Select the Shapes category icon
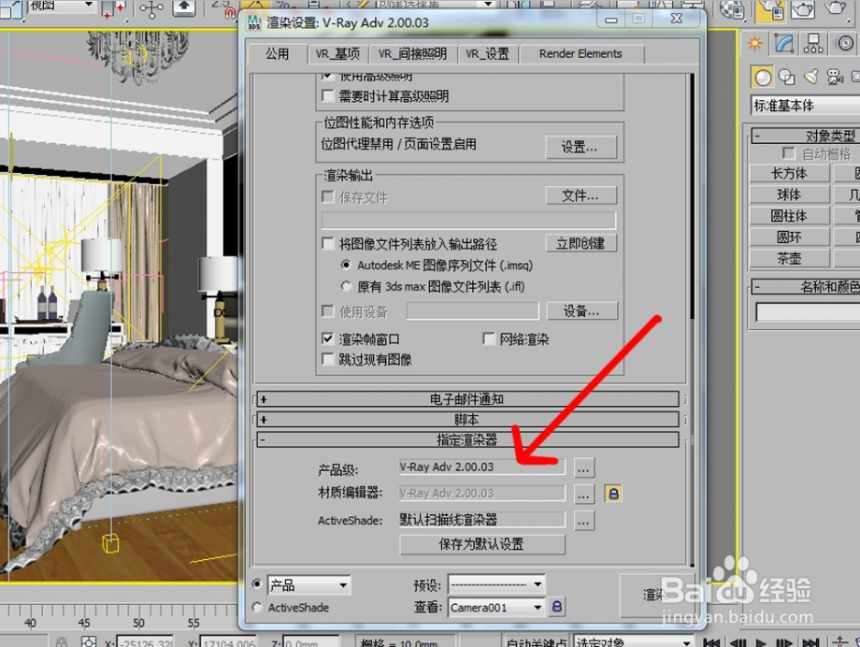The height and width of the screenshot is (647, 860). coord(787,77)
